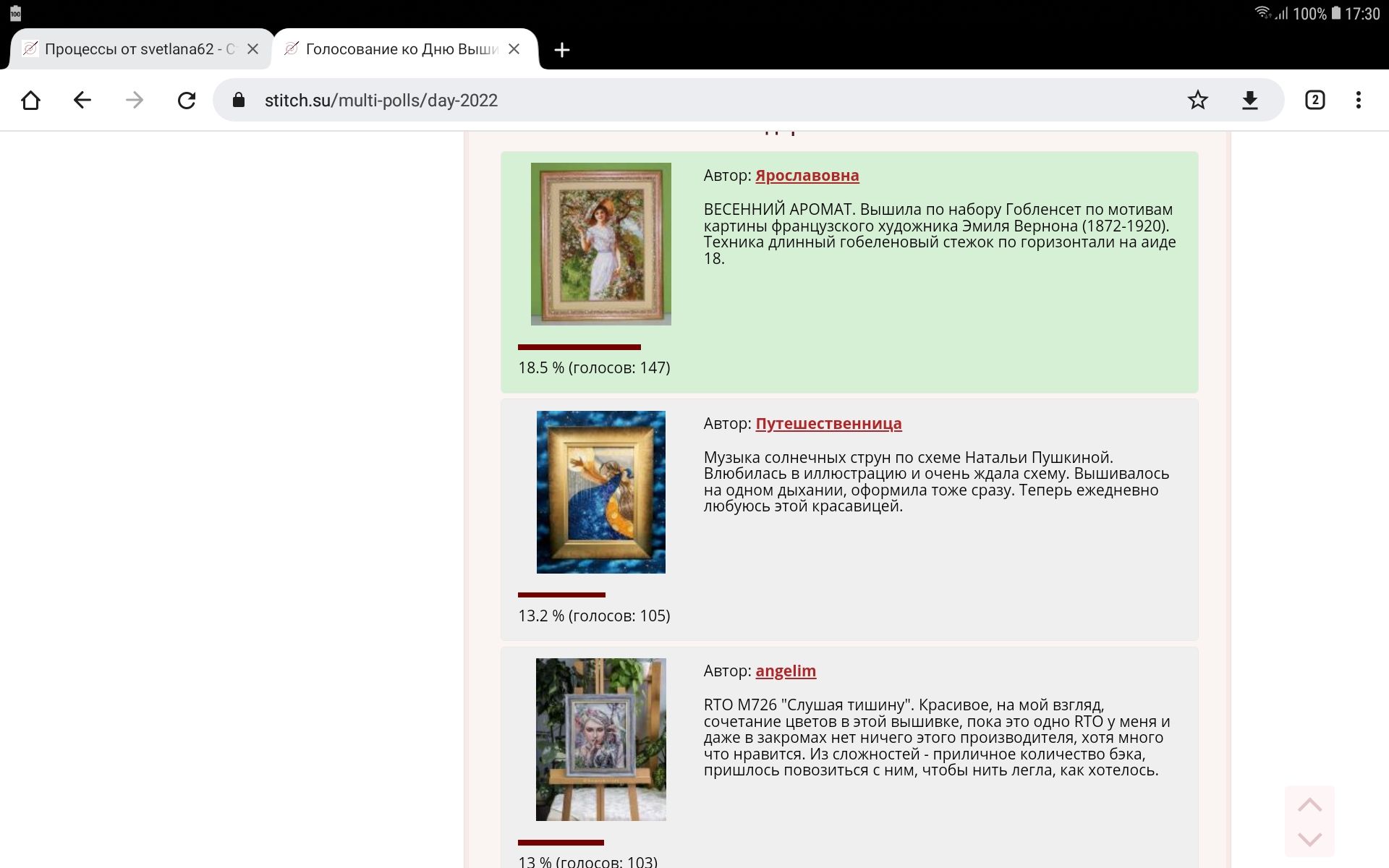Close the 'Процессы от svetlana62' tab
1389x868 pixels.
(252, 49)
